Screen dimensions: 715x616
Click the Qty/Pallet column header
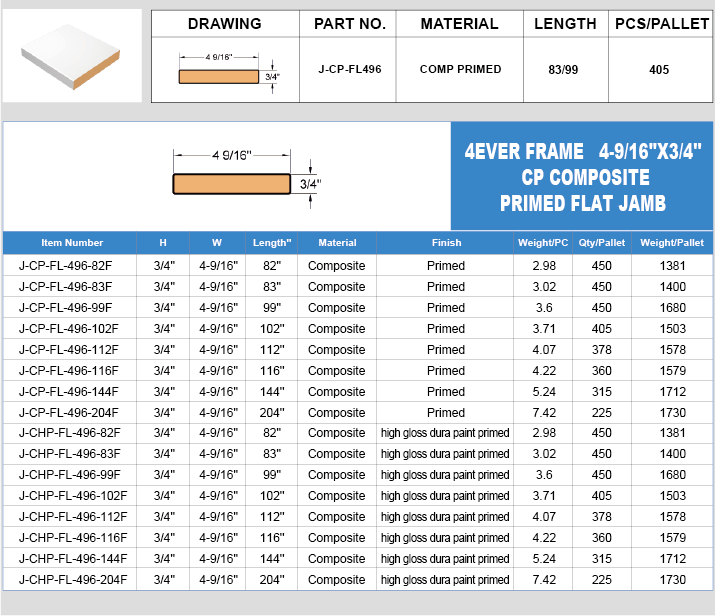(x=602, y=243)
